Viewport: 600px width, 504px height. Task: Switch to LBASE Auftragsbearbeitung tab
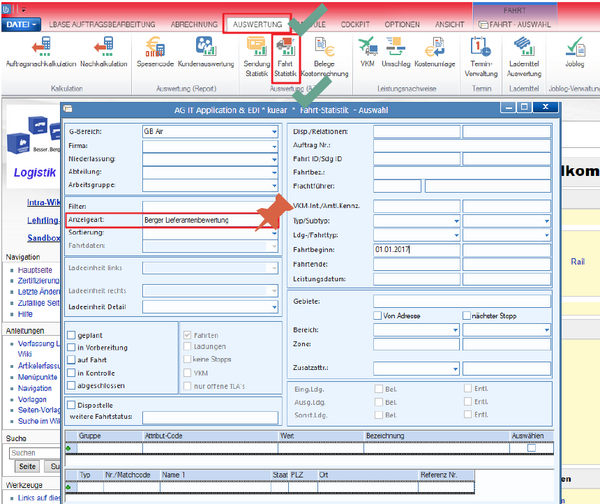102,24
